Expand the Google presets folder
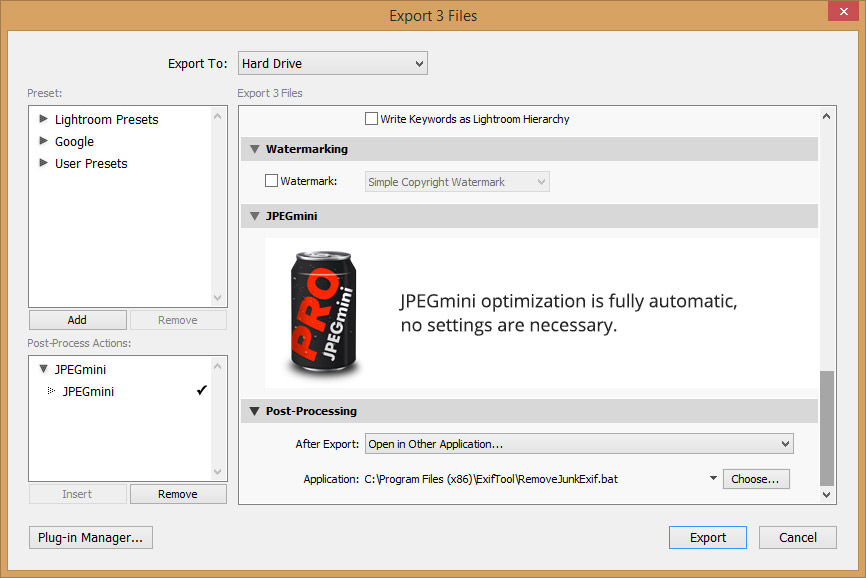The image size is (866, 578). click(44, 141)
